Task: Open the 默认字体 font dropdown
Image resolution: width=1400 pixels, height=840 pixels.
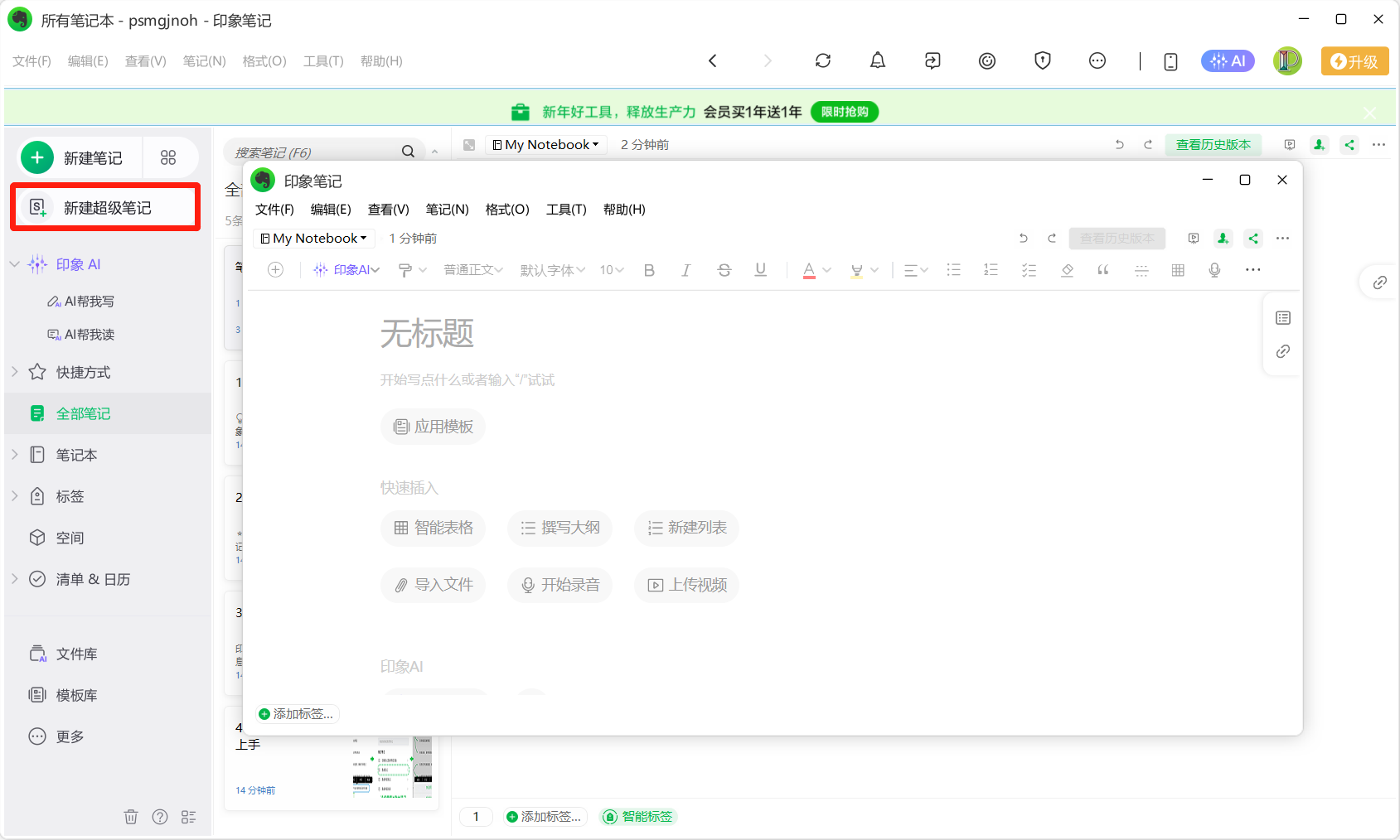Action: click(553, 270)
